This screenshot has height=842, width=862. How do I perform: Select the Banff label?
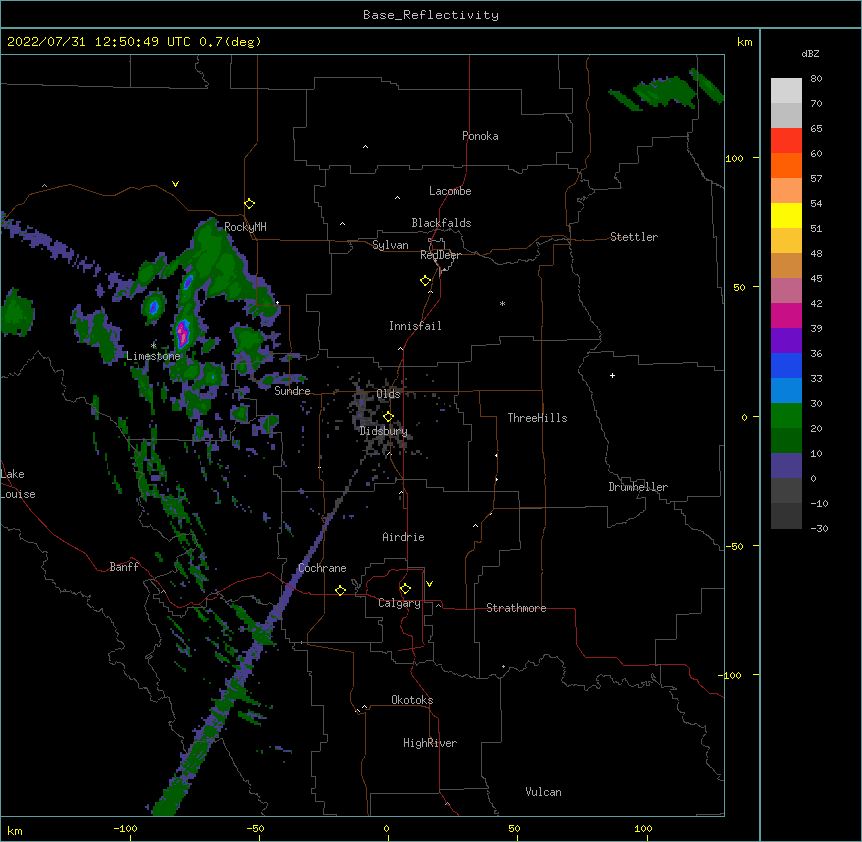tap(124, 567)
